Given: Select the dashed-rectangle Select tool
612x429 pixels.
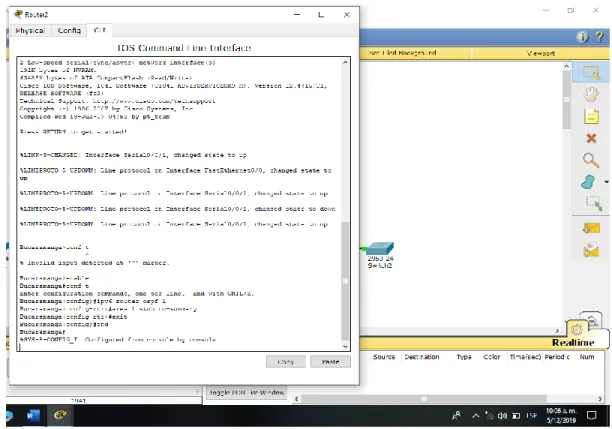Looking at the screenshot, I should (x=591, y=73).
